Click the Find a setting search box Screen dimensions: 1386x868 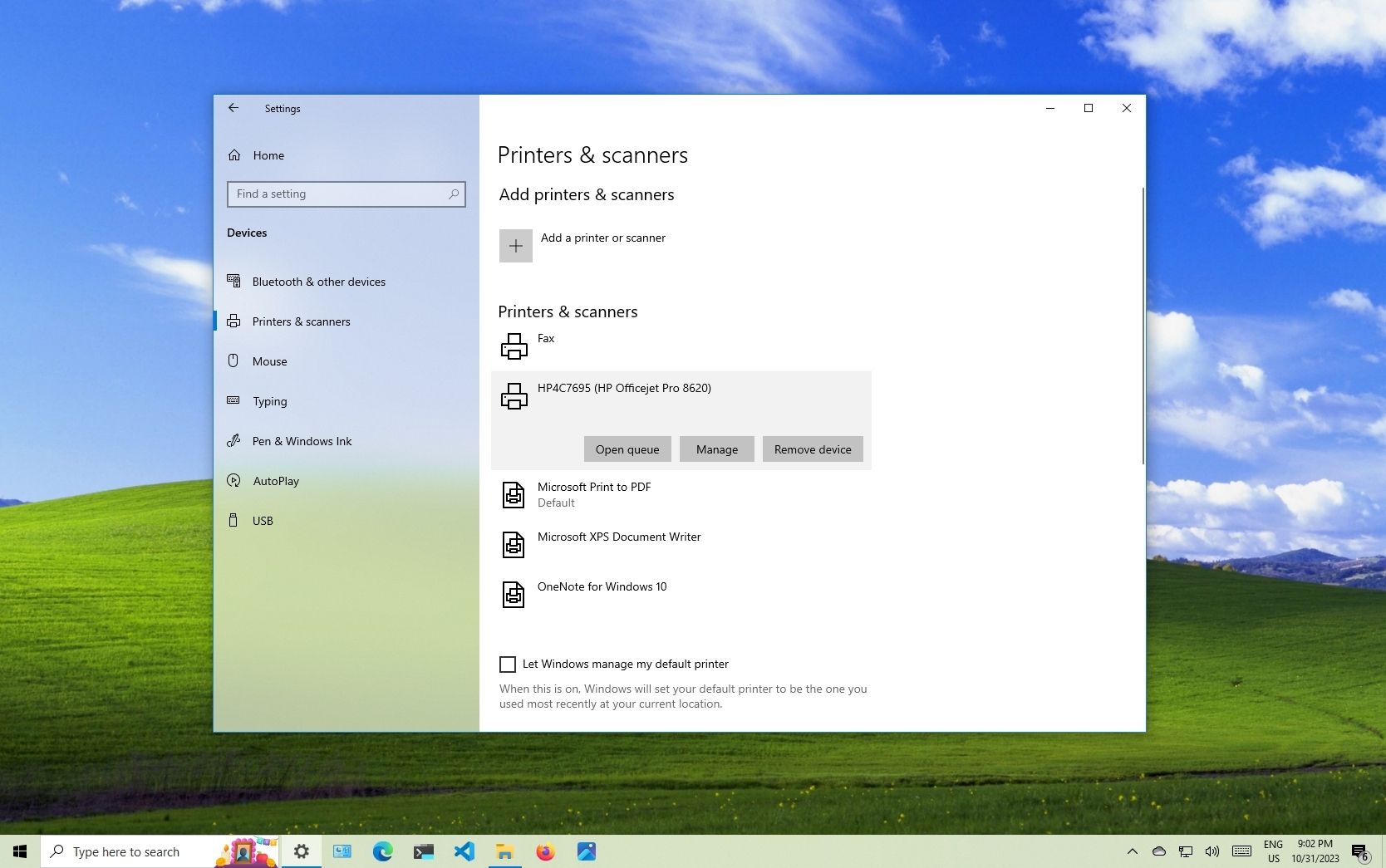point(339,194)
